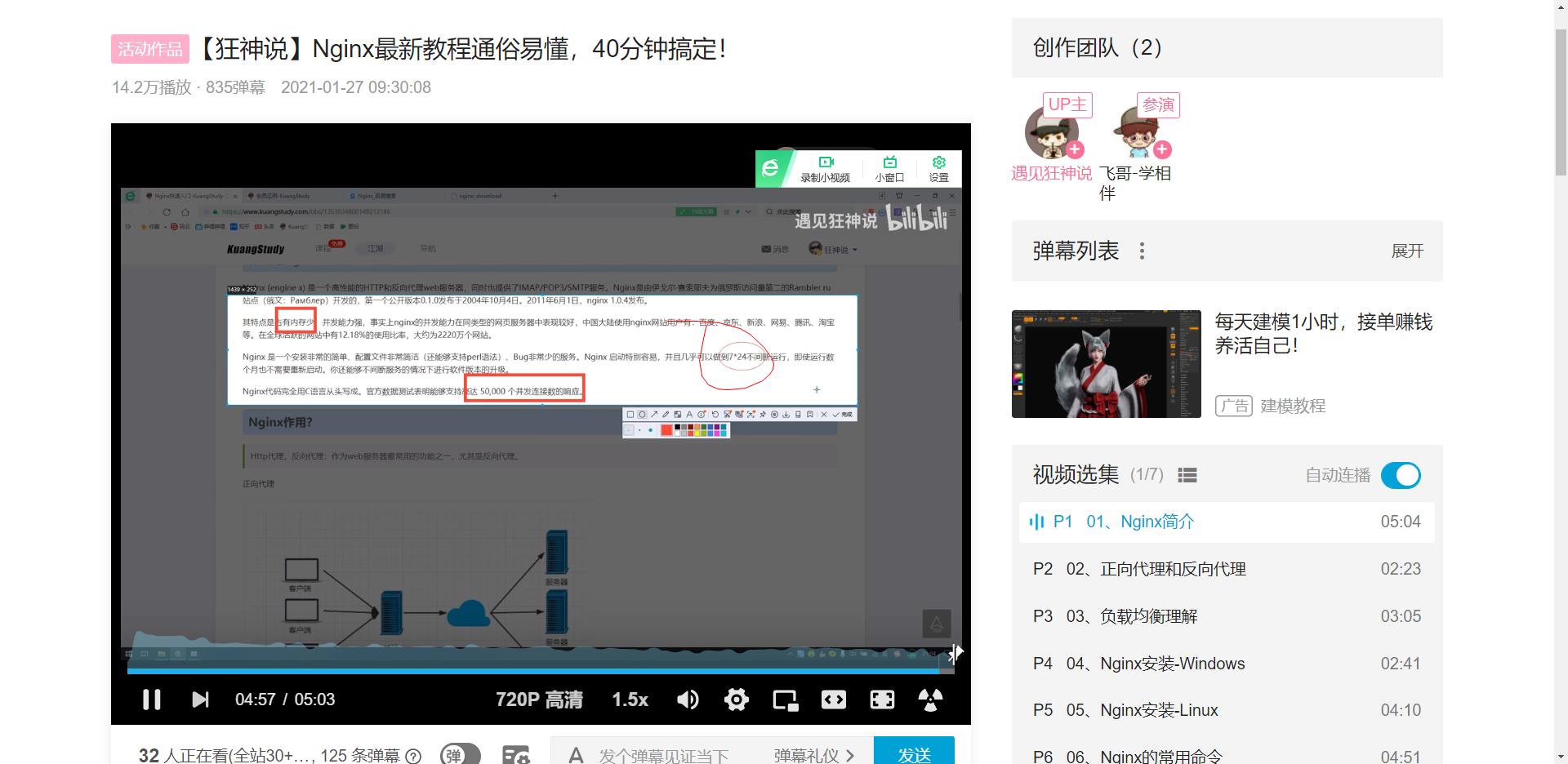
Task: Open 遇见狂神说 profile link
Action: 1051,173
